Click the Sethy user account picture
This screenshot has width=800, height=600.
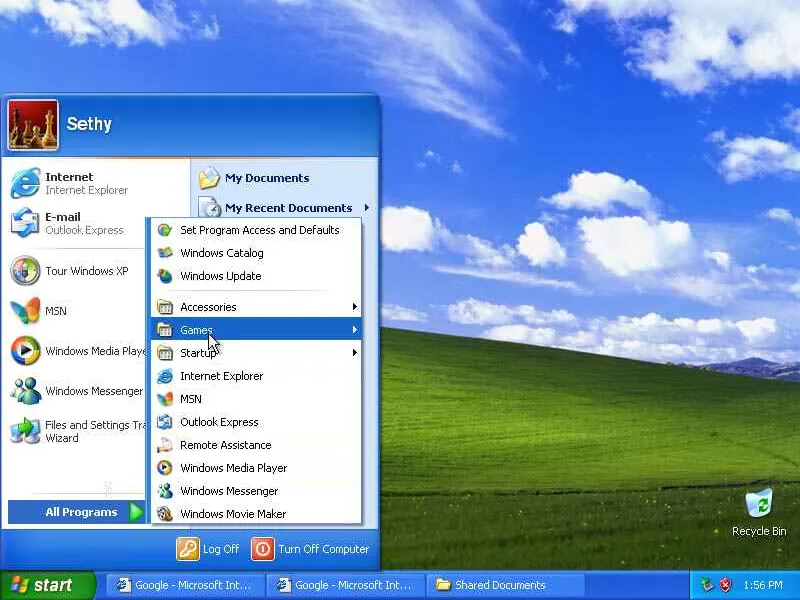[33, 125]
